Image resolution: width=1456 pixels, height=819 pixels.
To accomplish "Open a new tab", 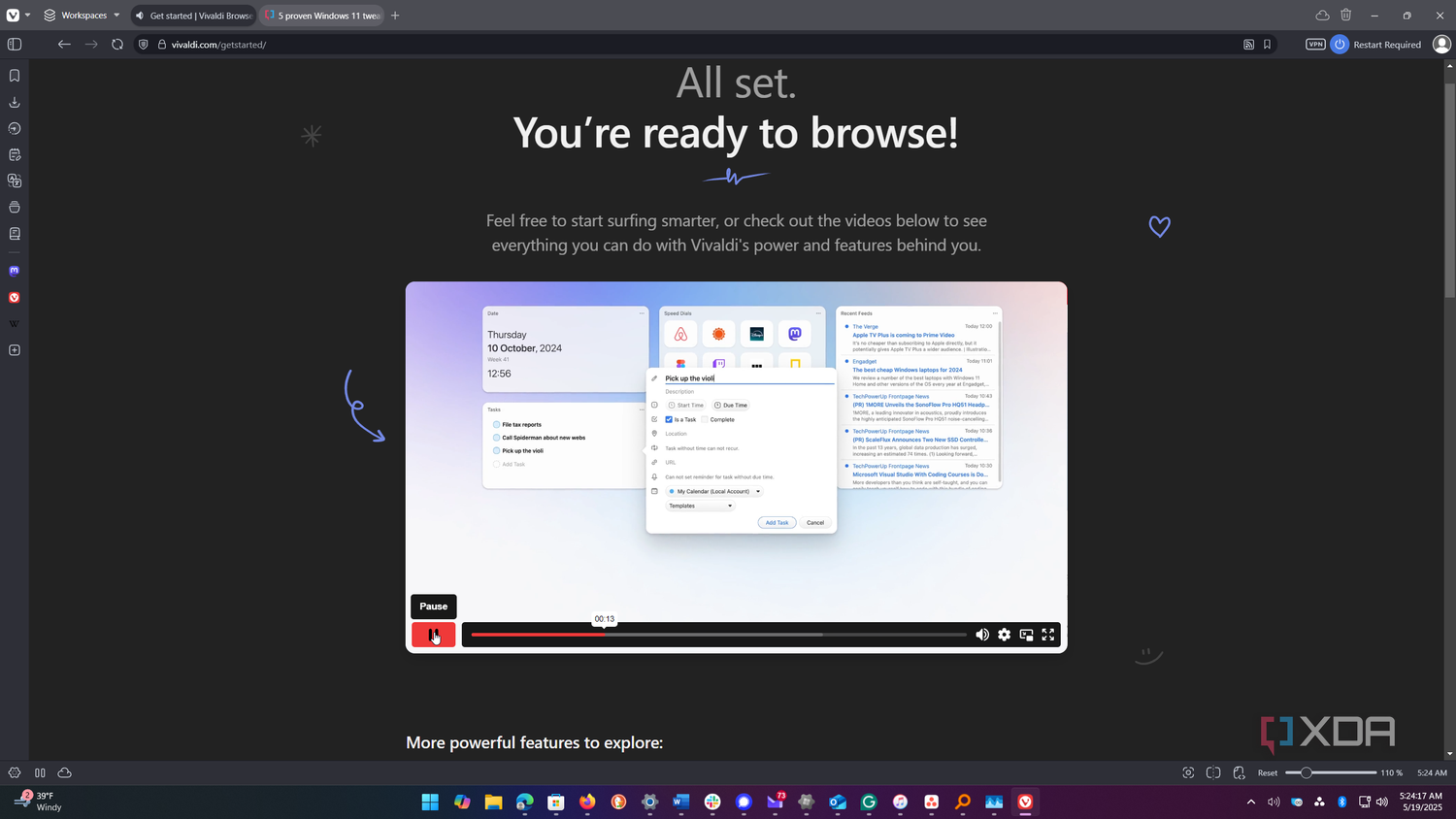I will coord(395,16).
